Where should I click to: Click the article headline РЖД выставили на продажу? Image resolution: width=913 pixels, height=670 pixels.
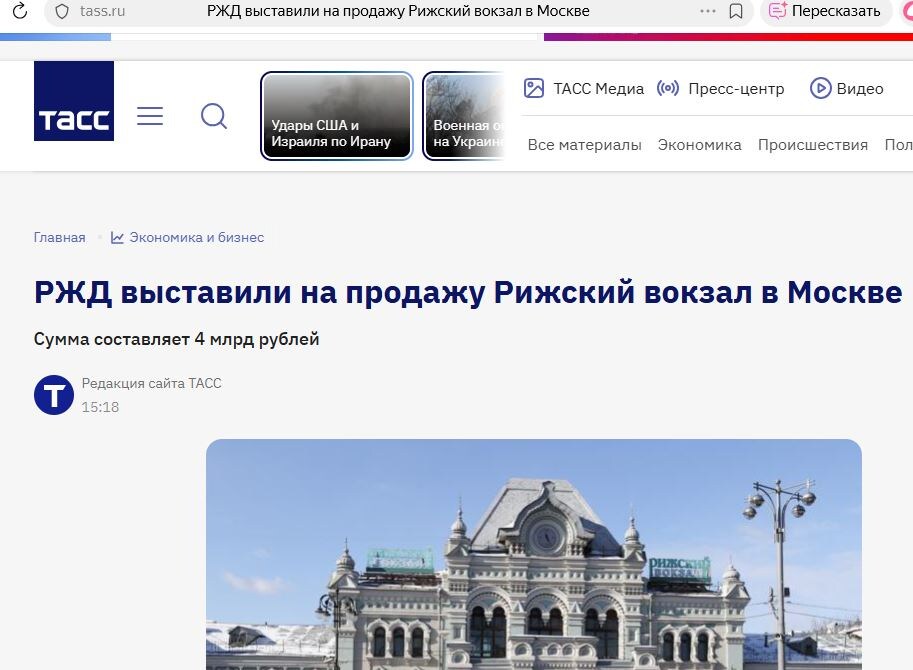[x=468, y=292]
